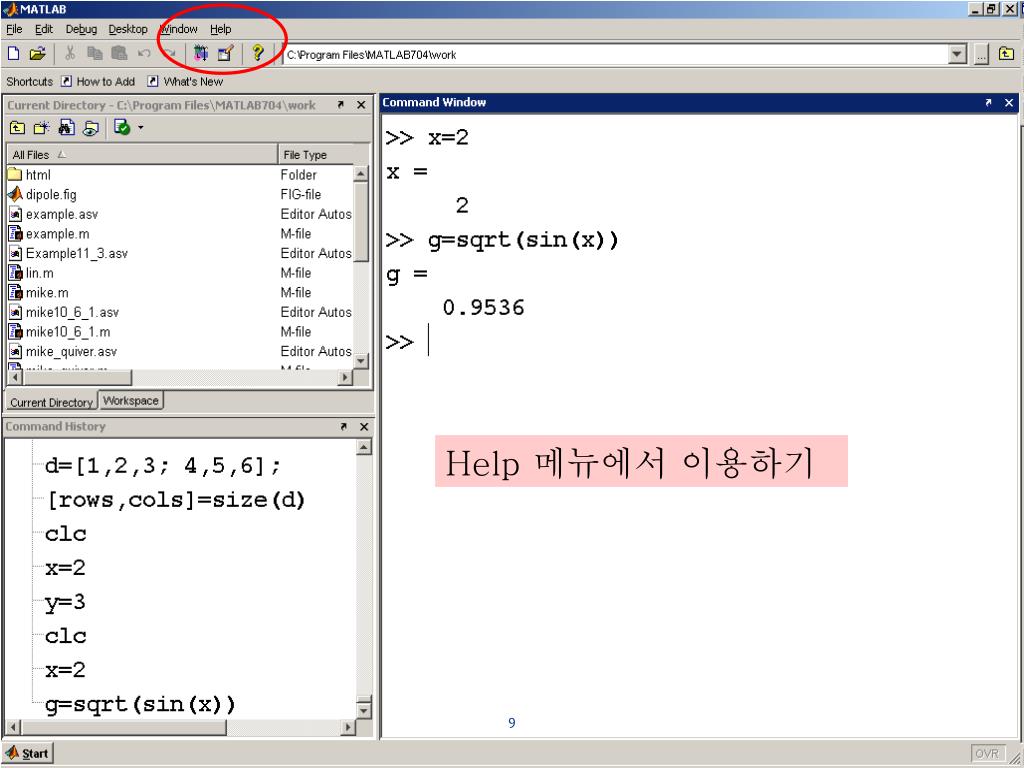Open the File menu
The height and width of the screenshot is (768, 1024).
[14, 29]
